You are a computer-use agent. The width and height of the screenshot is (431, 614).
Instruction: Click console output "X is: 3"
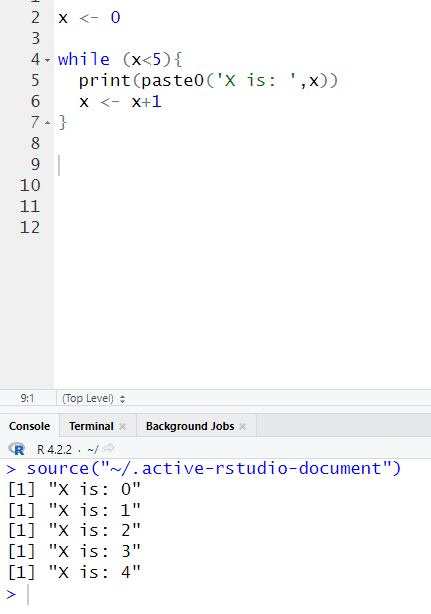click(x=94, y=552)
